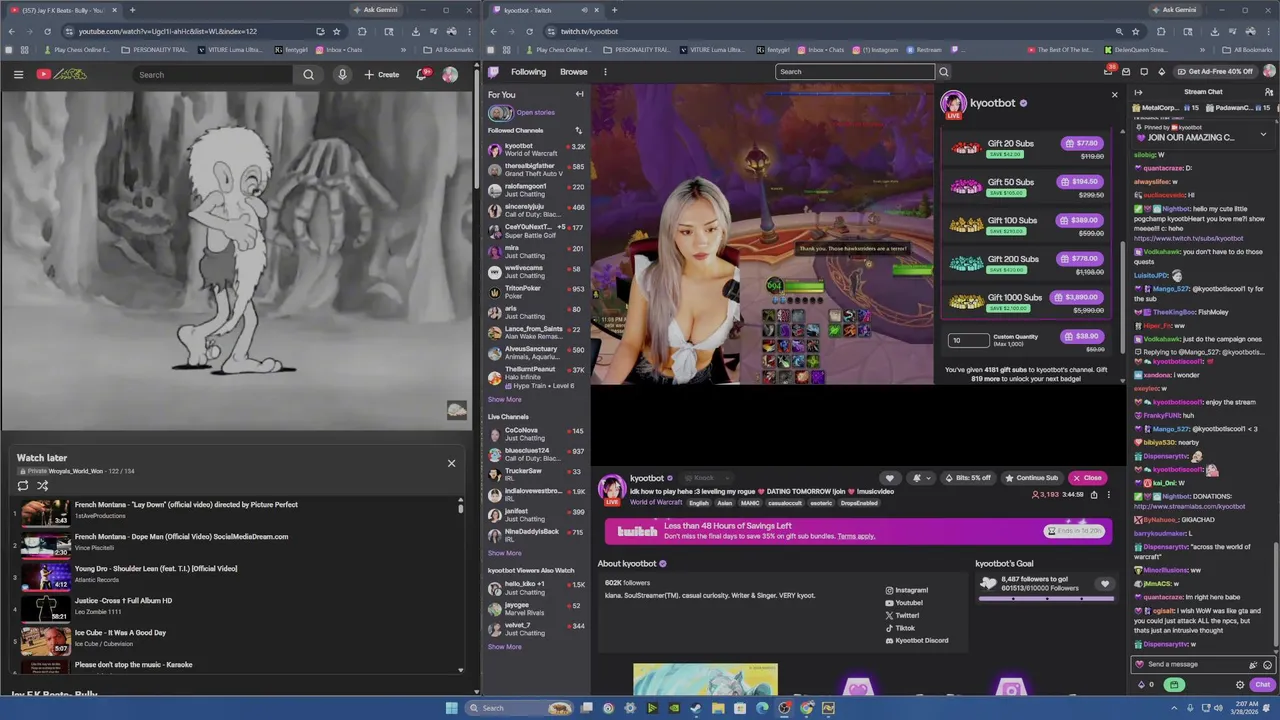
Task: Click the follow heart button for kyootbot
Action: (x=889, y=478)
